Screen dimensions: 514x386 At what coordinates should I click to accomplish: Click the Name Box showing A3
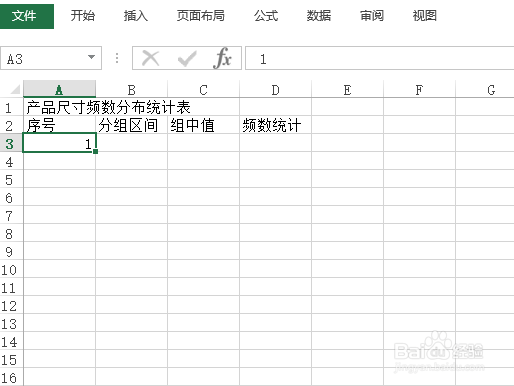coord(51,58)
